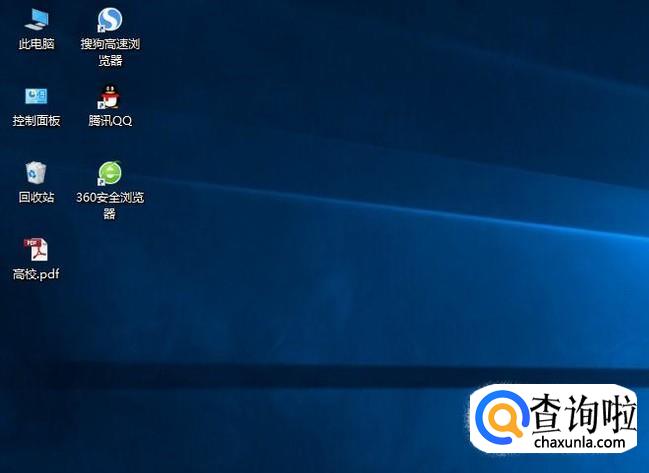Click the 搜狗高速浏览器 text label

(x=110, y=52)
